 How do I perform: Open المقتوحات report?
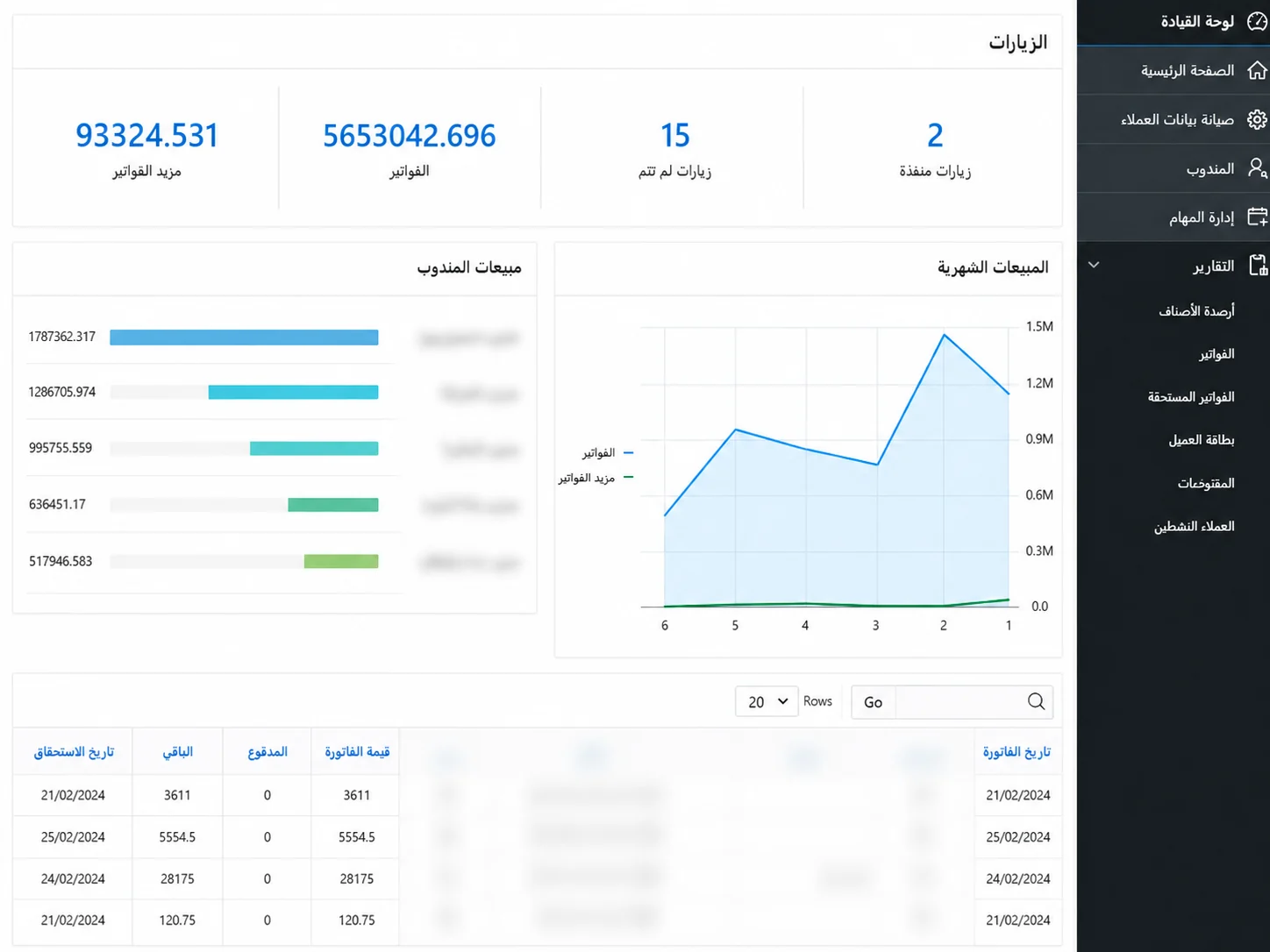[x=1206, y=483]
